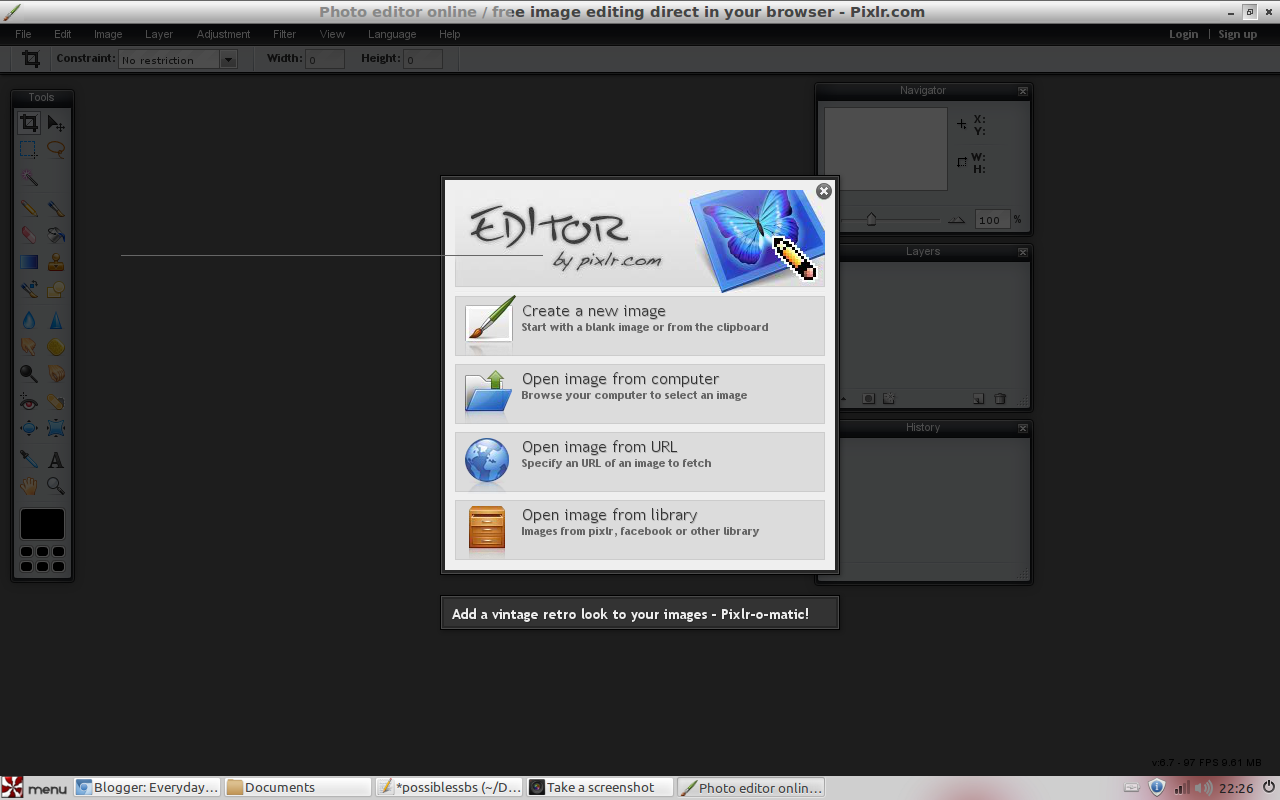The image size is (1280, 800).
Task: Select the Dodge tool
Action: pos(29,374)
